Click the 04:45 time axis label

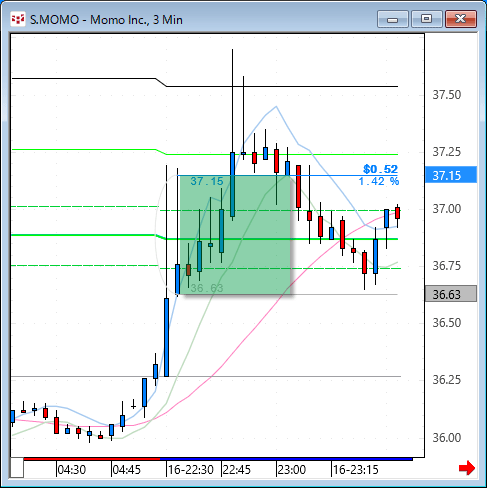[127, 470]
